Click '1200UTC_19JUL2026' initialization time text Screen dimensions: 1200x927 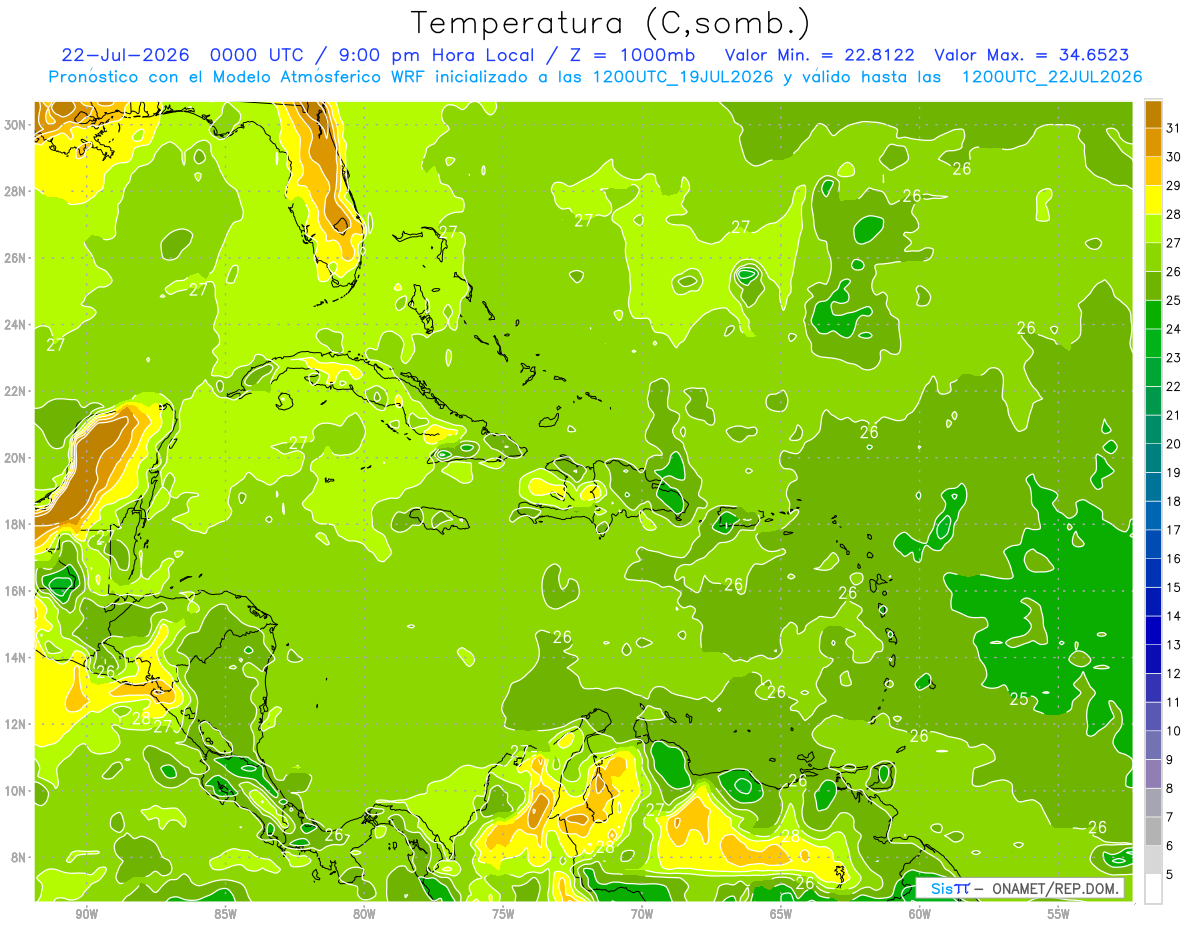pyautogui.click(x=683, y=77)
